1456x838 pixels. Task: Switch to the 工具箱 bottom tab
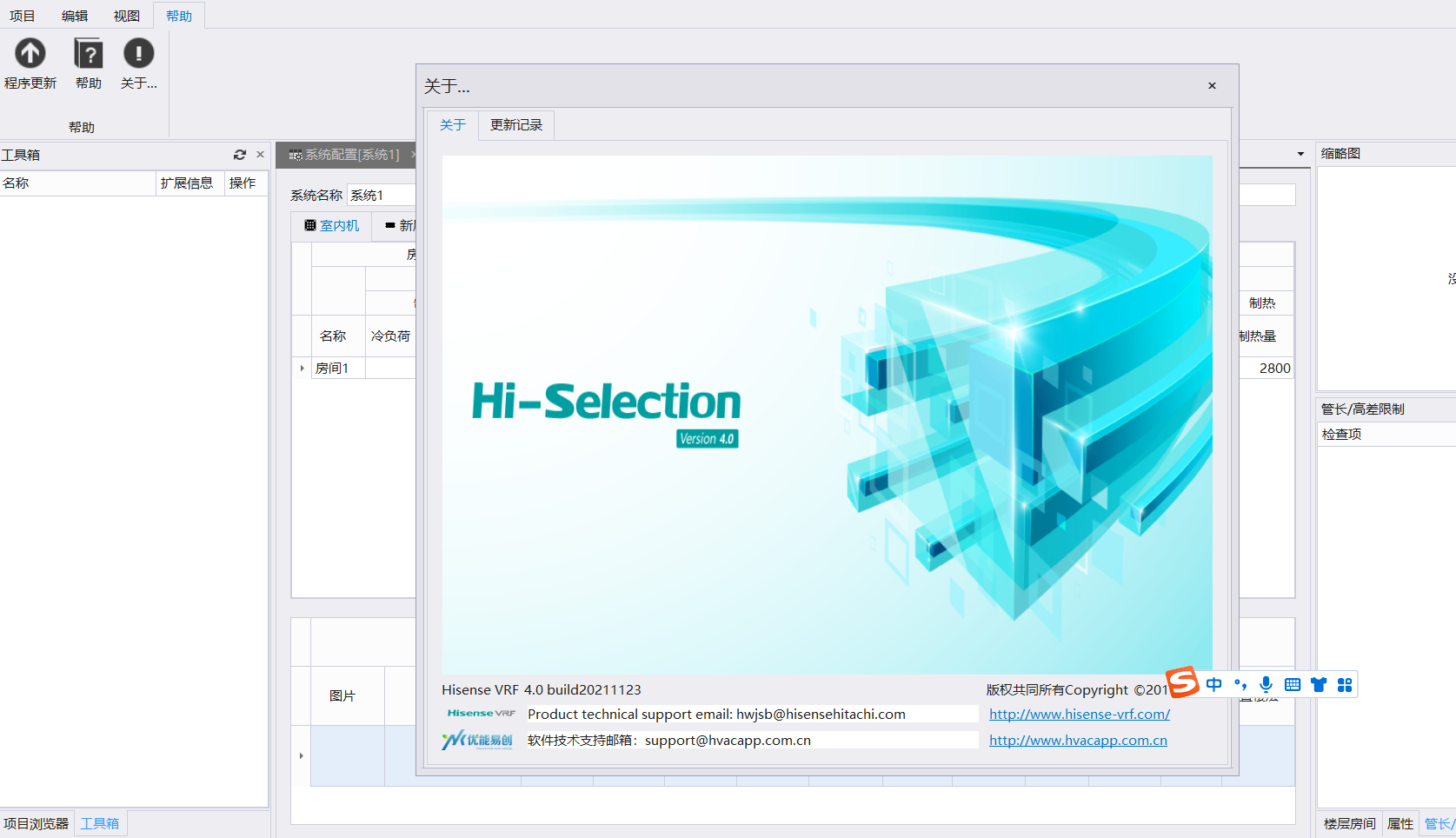click(x=100, y=823)
